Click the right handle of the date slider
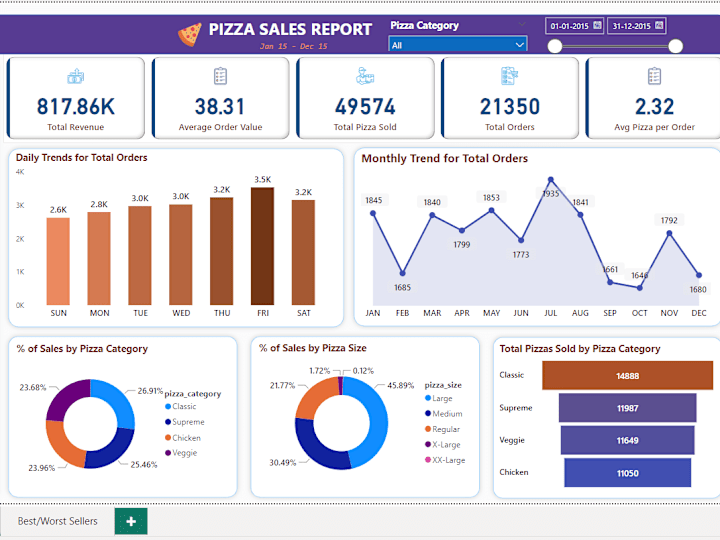Screen dimensions: 720x540 (x=675, y=46)
